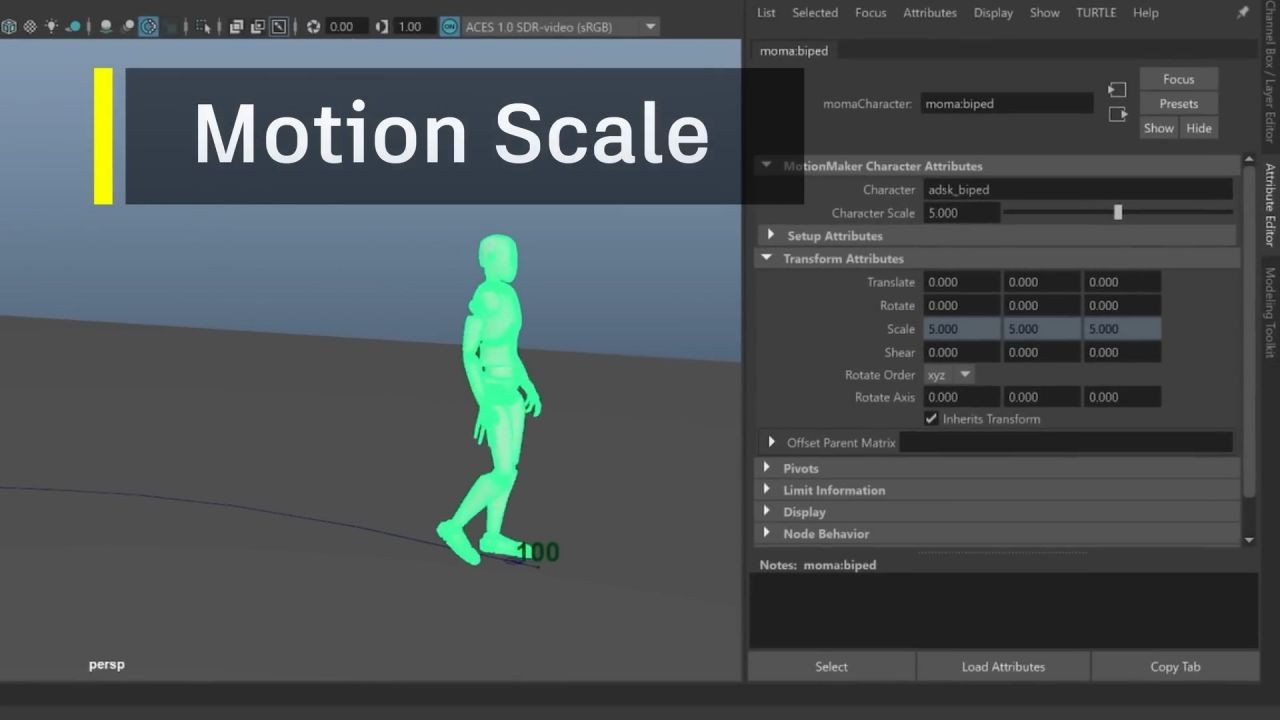Toggle the wireframe cube display icon
This screenshot has width=1280, height=720.
pyautogui.click(x=9, y=27)
